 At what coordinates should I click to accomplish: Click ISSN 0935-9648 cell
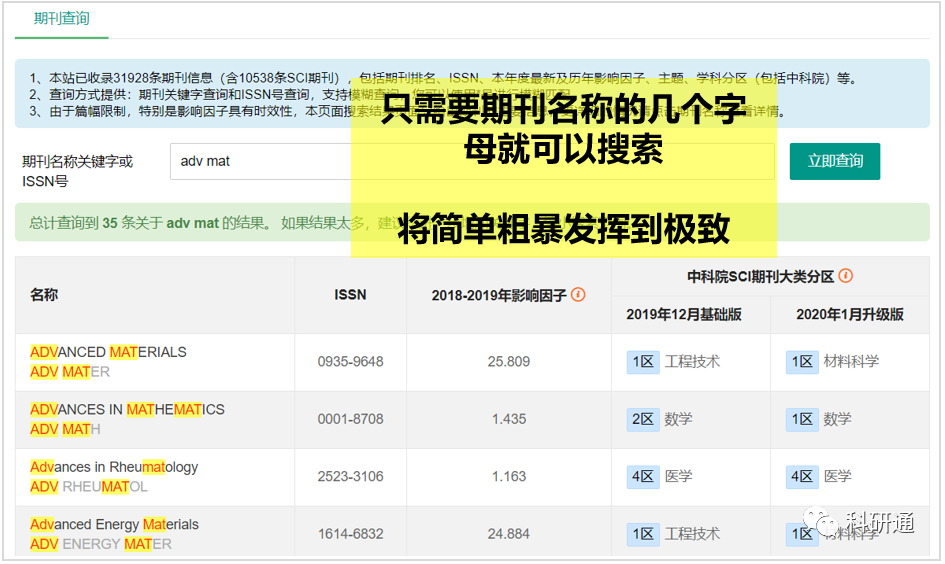click(350, 362)
